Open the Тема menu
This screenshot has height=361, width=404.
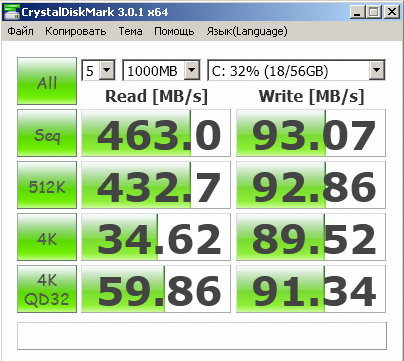pos(130,31)
